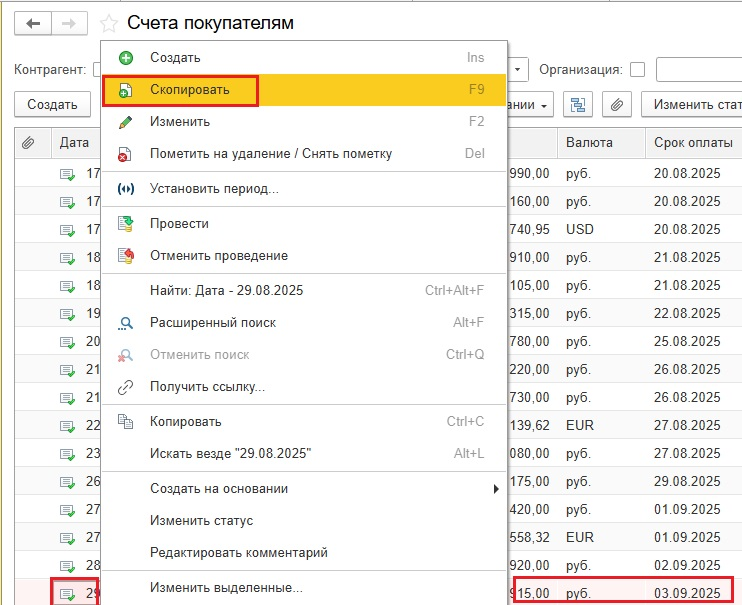
Task: Click document icon in the 22.08.2025 row
Action: click(x=67, y=314)
